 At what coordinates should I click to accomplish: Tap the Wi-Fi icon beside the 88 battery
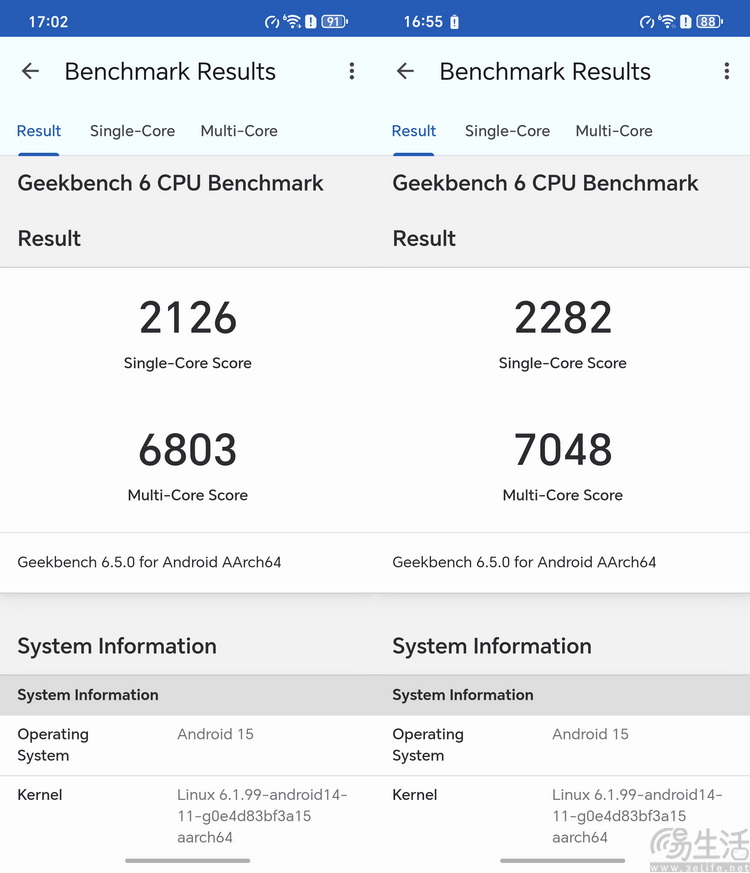[x=667, y=21]
